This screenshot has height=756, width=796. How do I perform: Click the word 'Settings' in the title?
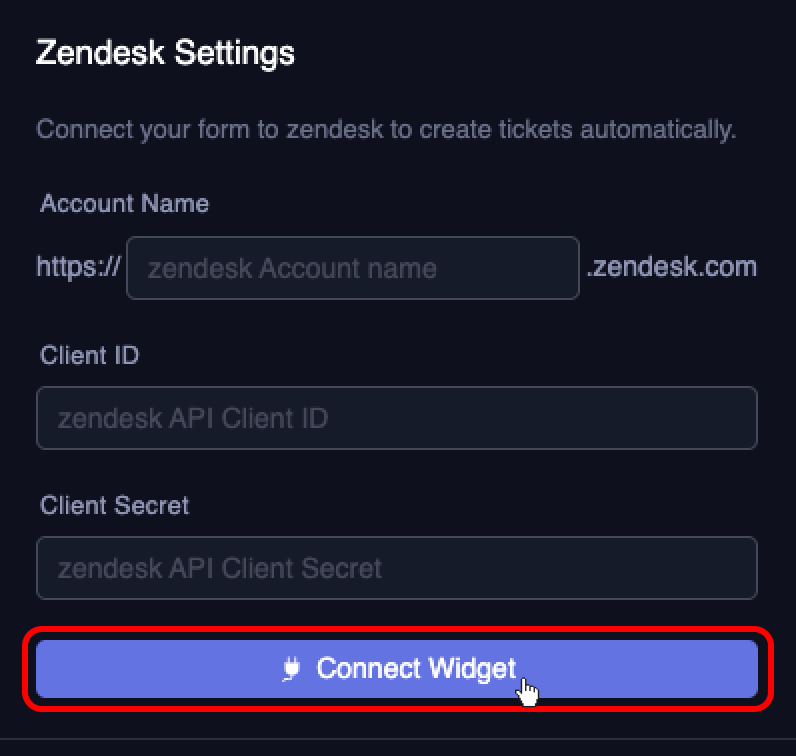coord(235,53)
